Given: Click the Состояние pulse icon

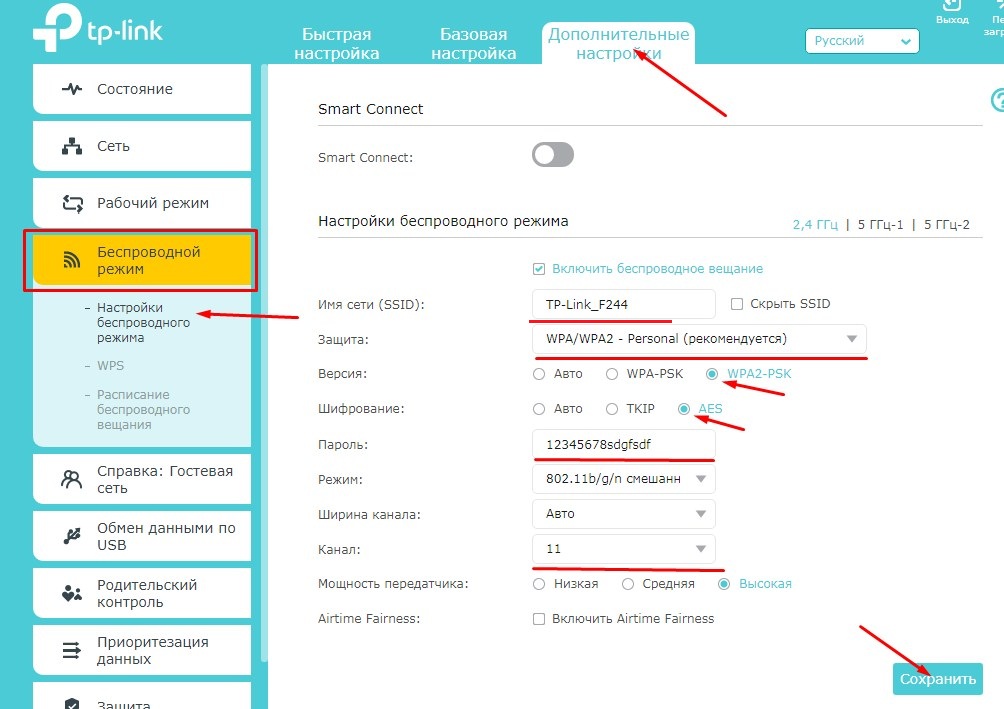Looking at the screenshot, I should pyautogui.click(x=72, y=89).
